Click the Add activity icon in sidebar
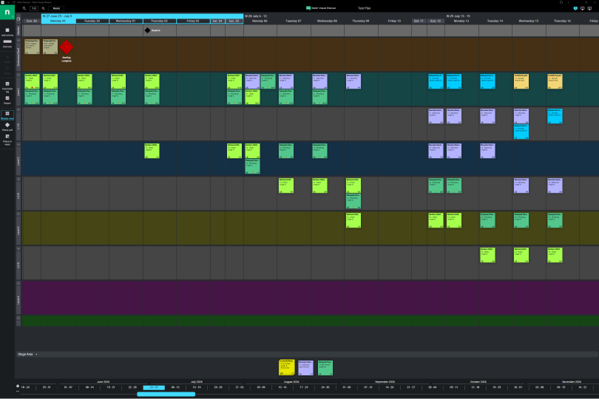 click(7, 30)
